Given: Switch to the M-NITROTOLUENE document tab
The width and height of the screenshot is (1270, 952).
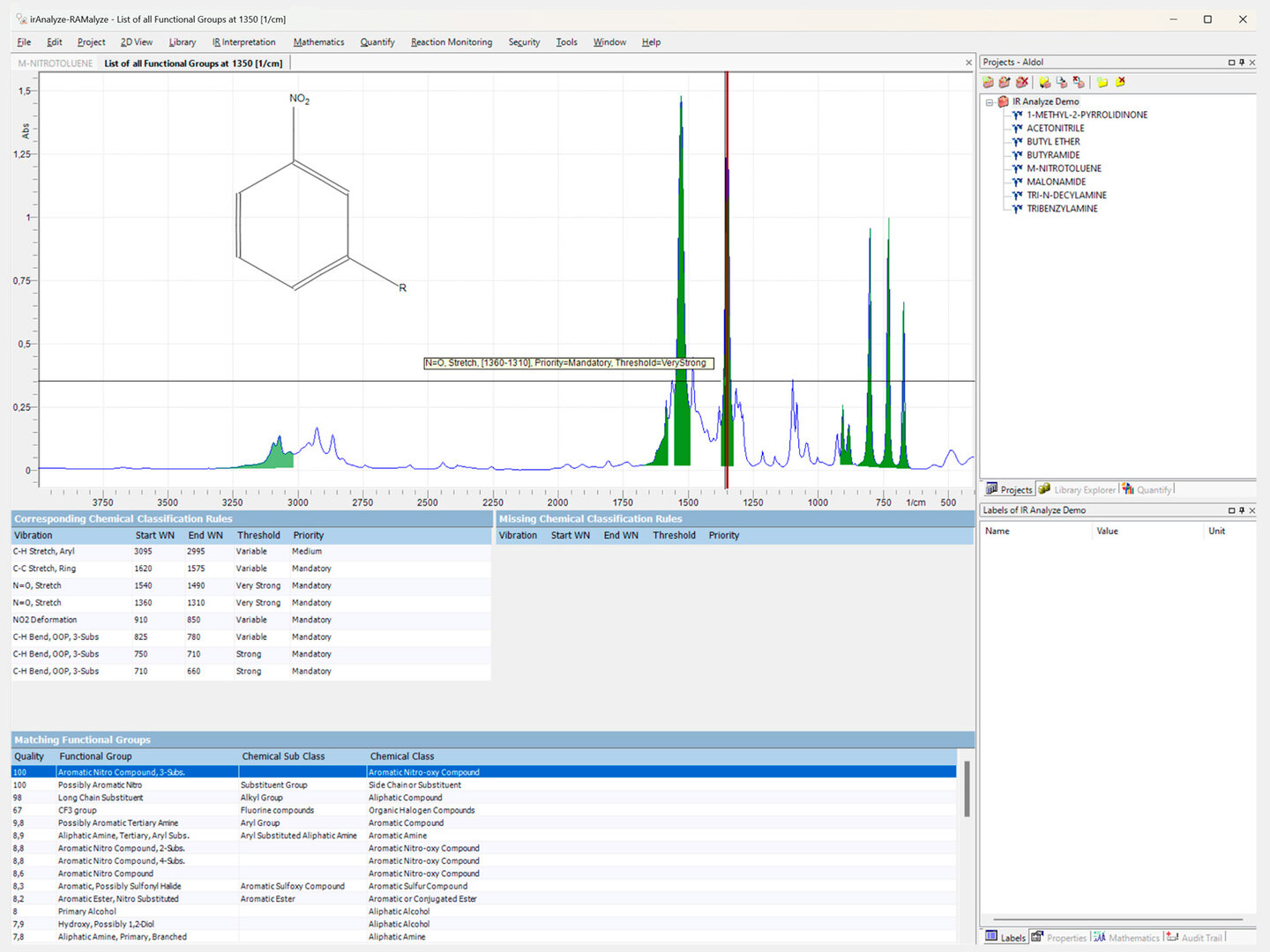Looking at the screenshot, I should coord(55,63).
